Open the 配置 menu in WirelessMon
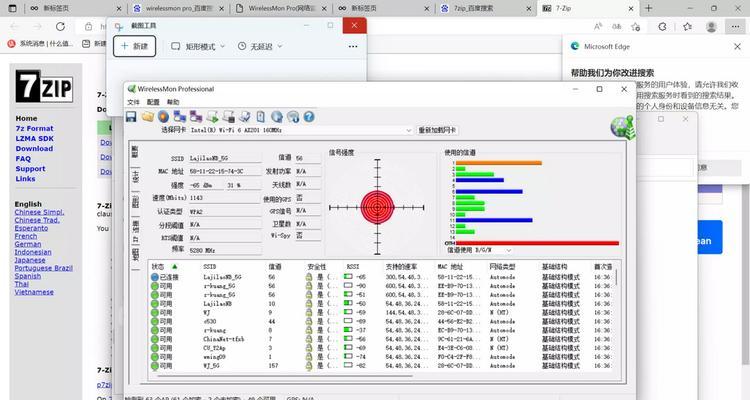Viewport: 750px width, 400px height. pyautogui.click(x=153, y=102)
